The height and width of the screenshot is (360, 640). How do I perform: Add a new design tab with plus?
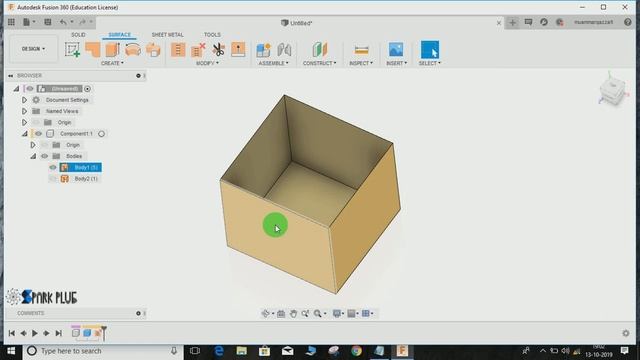pyautogui.click(x=513, y=22)
